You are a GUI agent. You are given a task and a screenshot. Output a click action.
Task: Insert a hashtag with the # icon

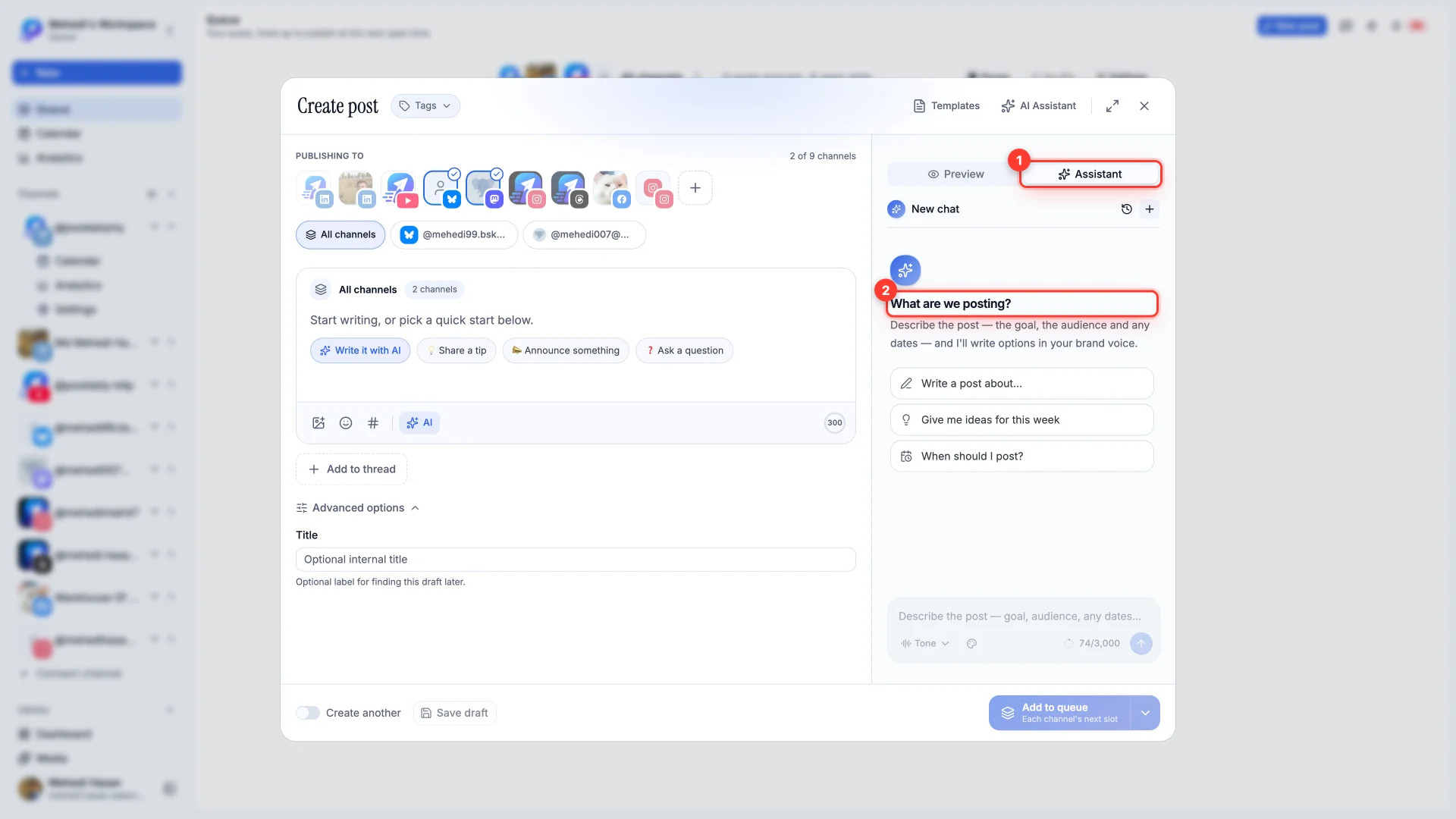pyautogui.click(x=373, y=423)
